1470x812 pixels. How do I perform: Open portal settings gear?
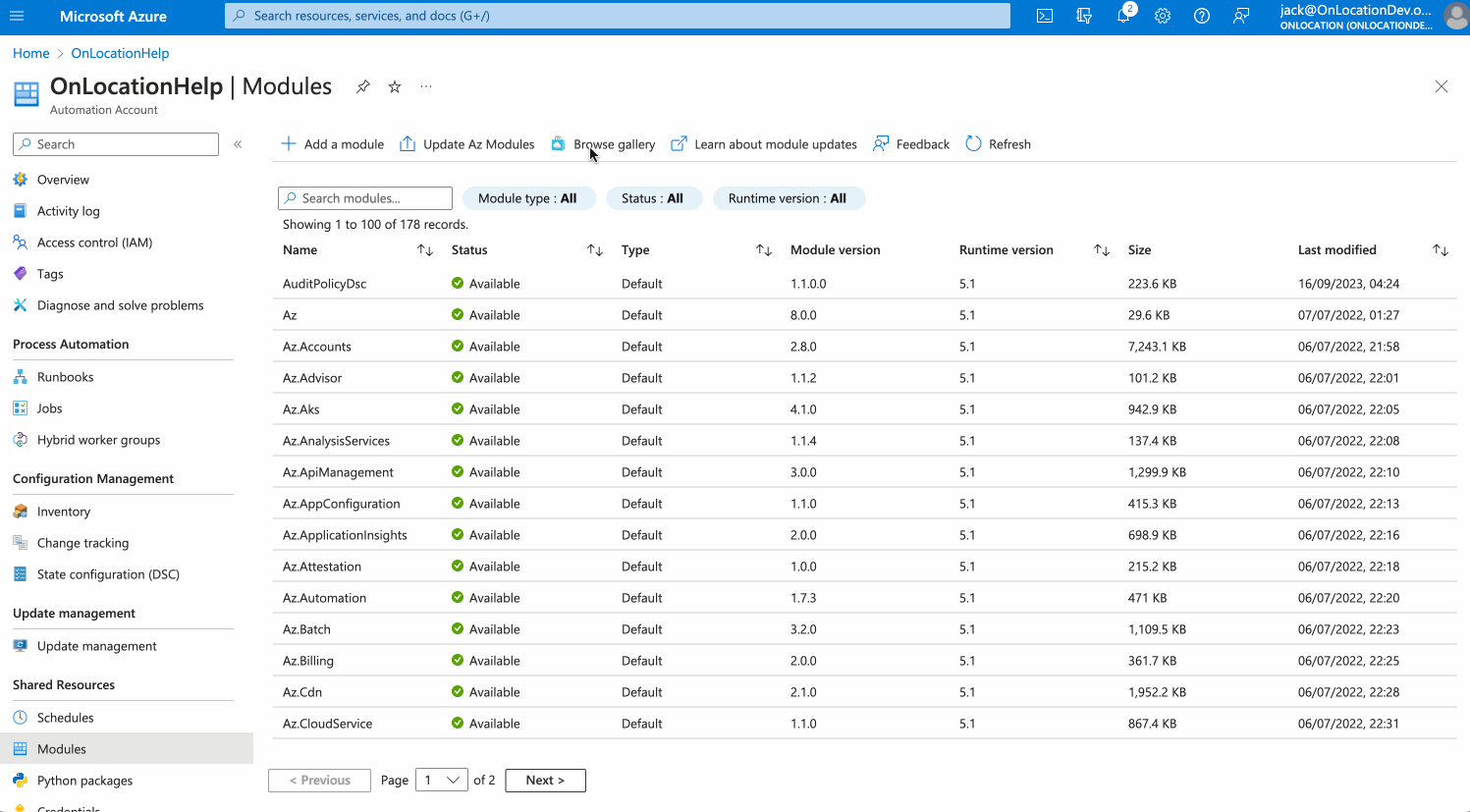[x=1163, y=16]
